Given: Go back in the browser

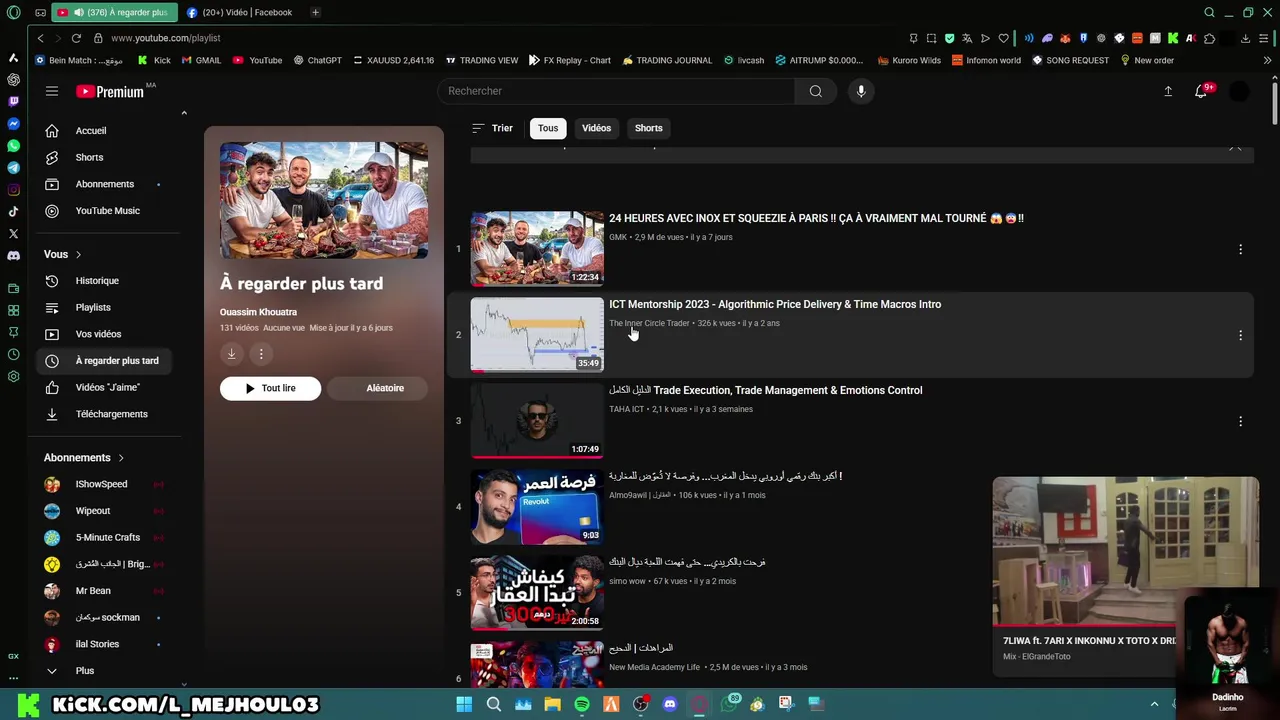Looking at the screenshot, I should [x=40, y=38].
